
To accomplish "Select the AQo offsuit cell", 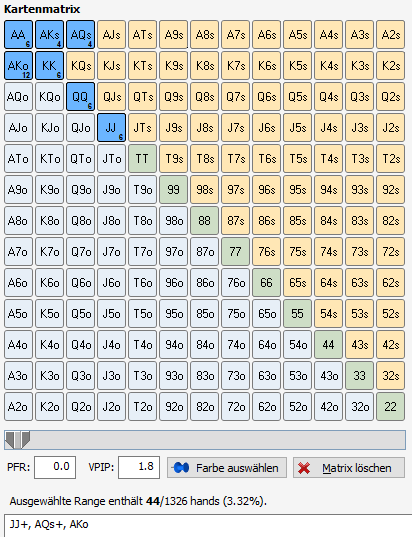I will point(18,97).
